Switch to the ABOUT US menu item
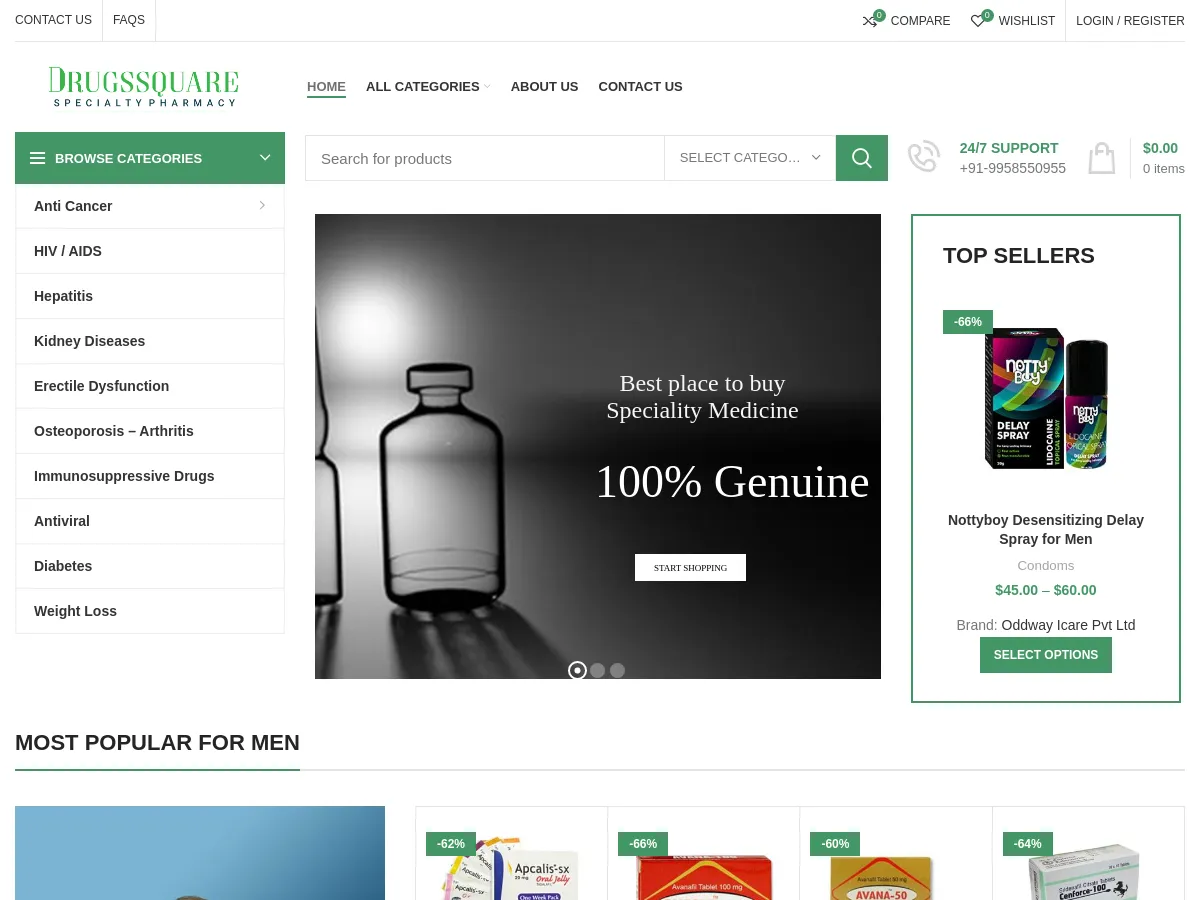 tap(544, 87)
